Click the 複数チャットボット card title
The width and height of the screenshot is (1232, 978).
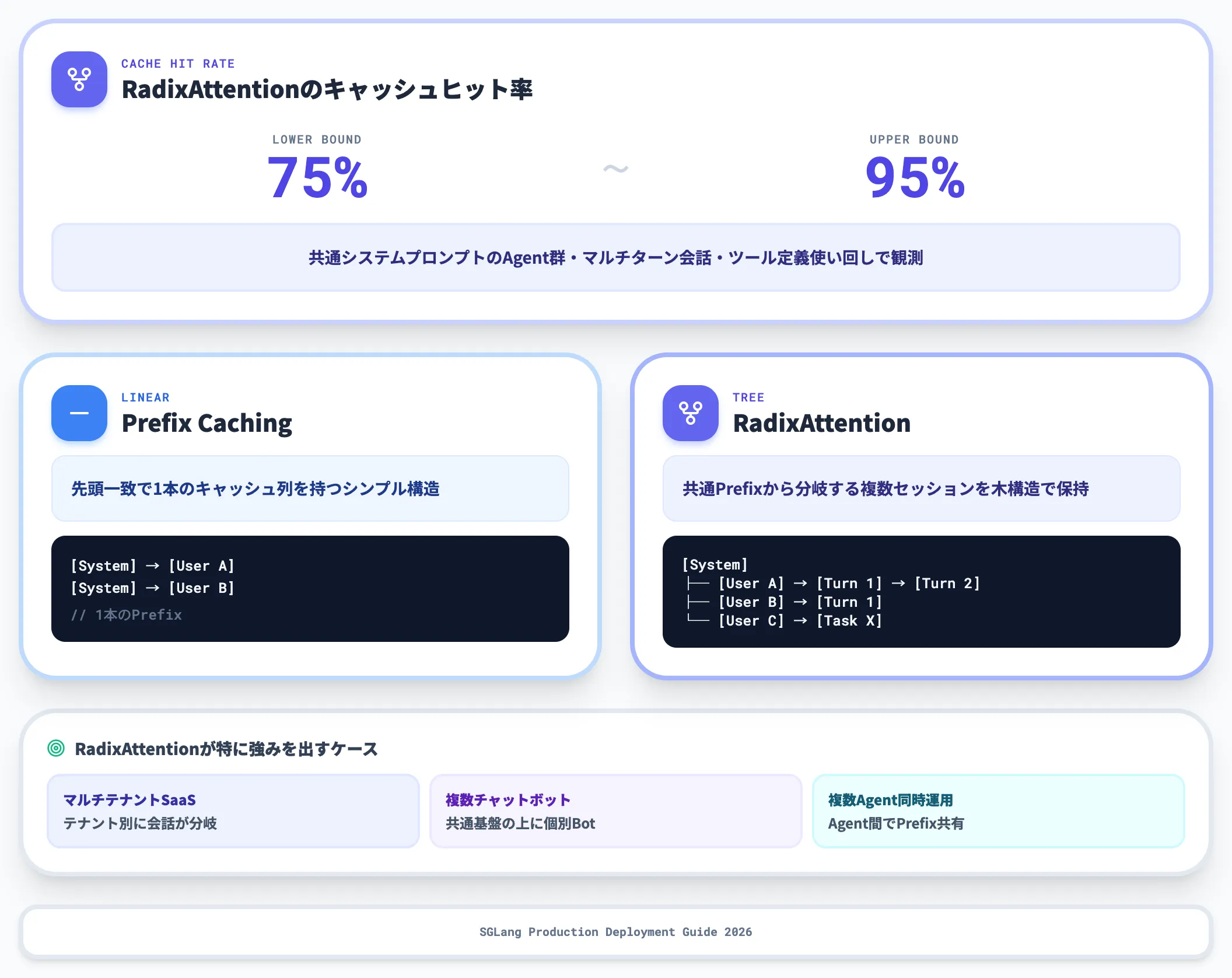[508, 800]
